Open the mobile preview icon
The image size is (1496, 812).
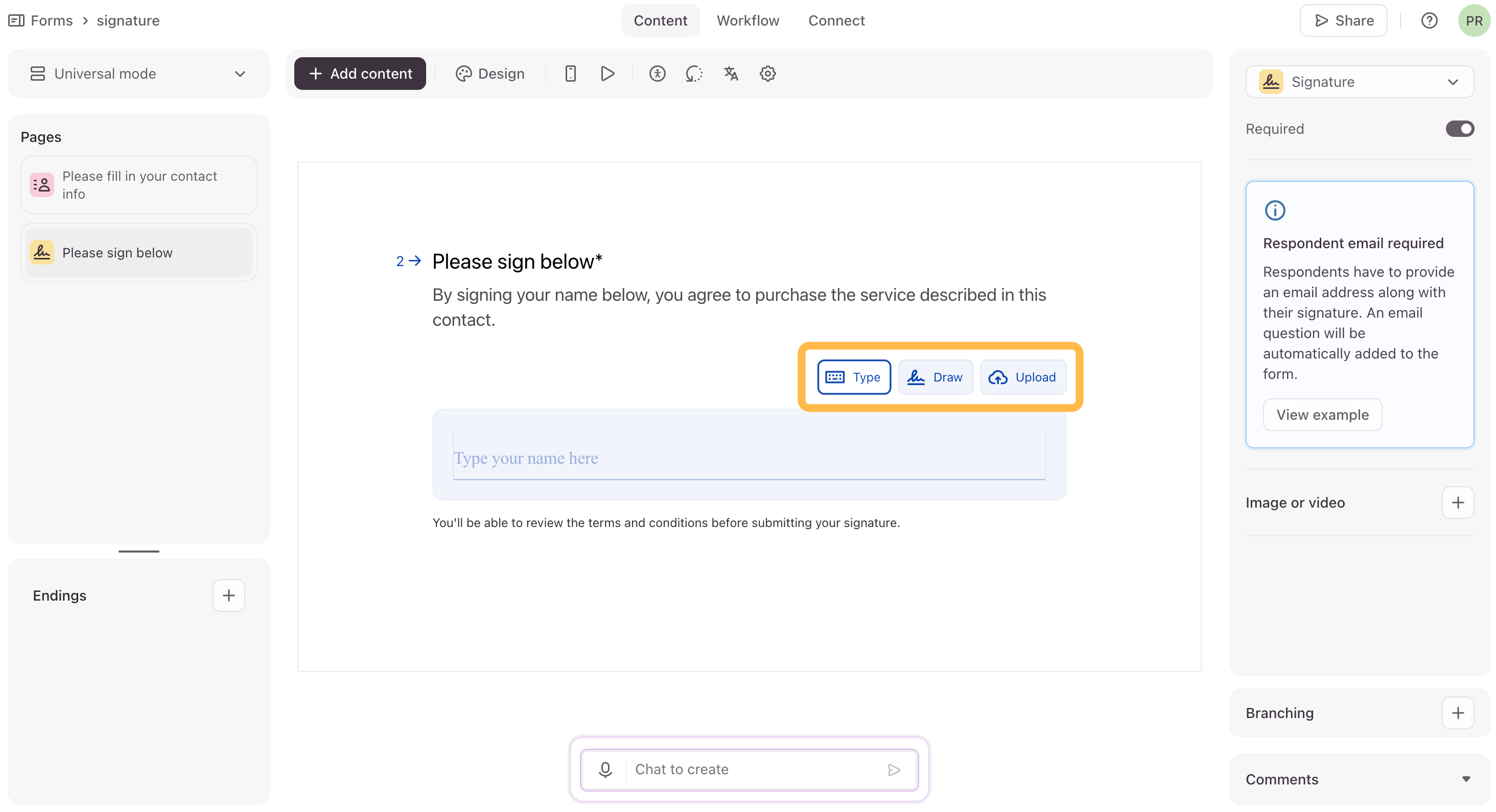(x=570, y=74)
